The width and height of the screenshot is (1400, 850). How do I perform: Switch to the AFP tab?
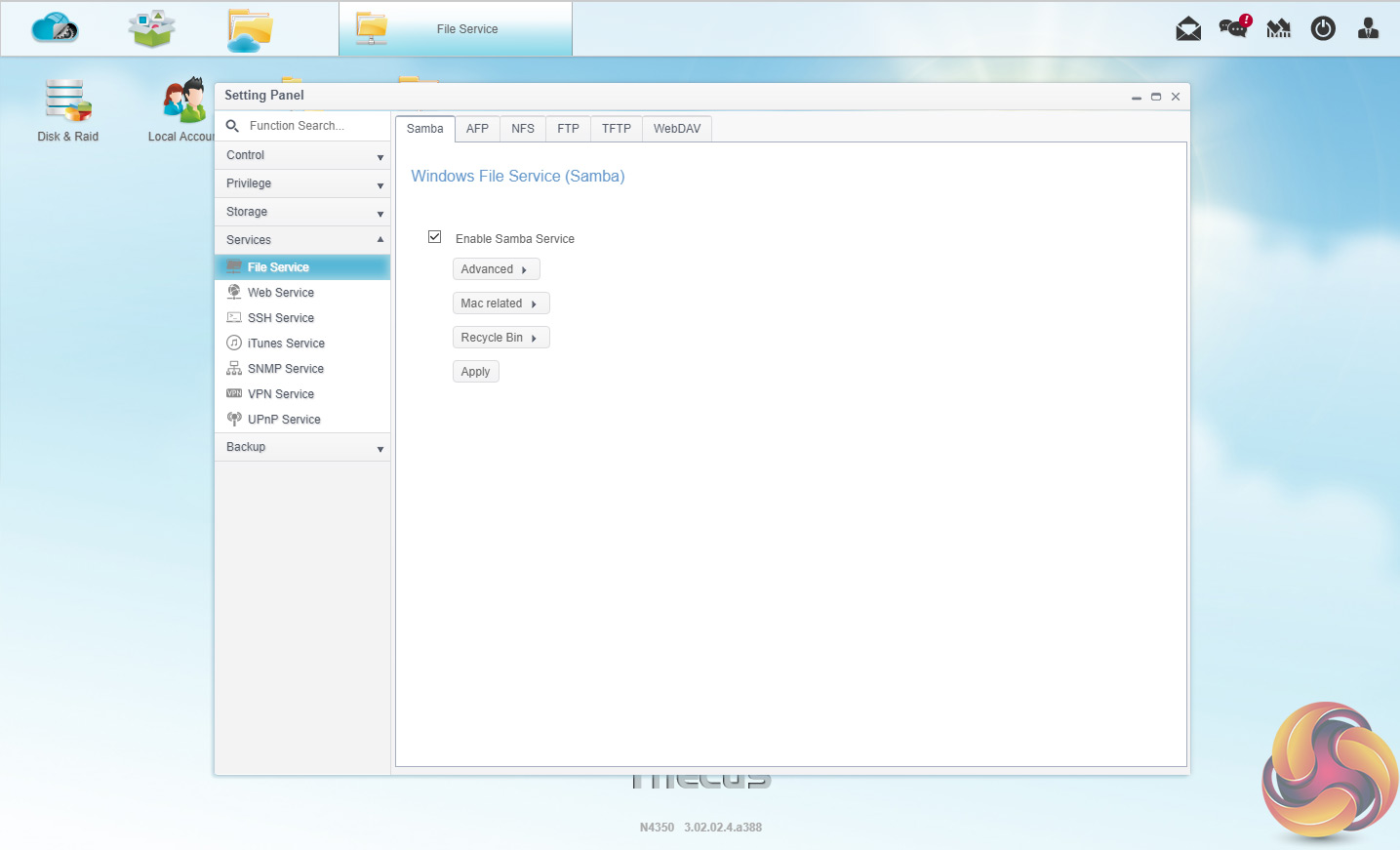coord(477,129)
